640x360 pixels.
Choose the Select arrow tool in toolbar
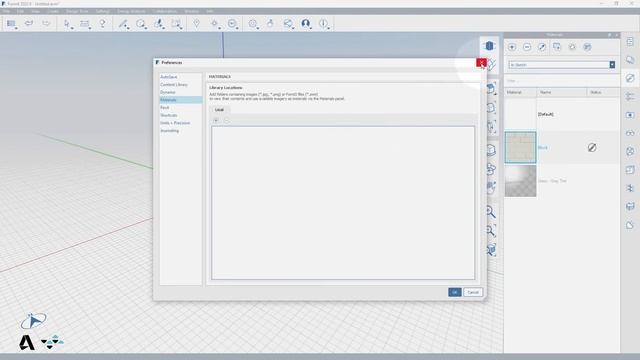coord(67,24)
